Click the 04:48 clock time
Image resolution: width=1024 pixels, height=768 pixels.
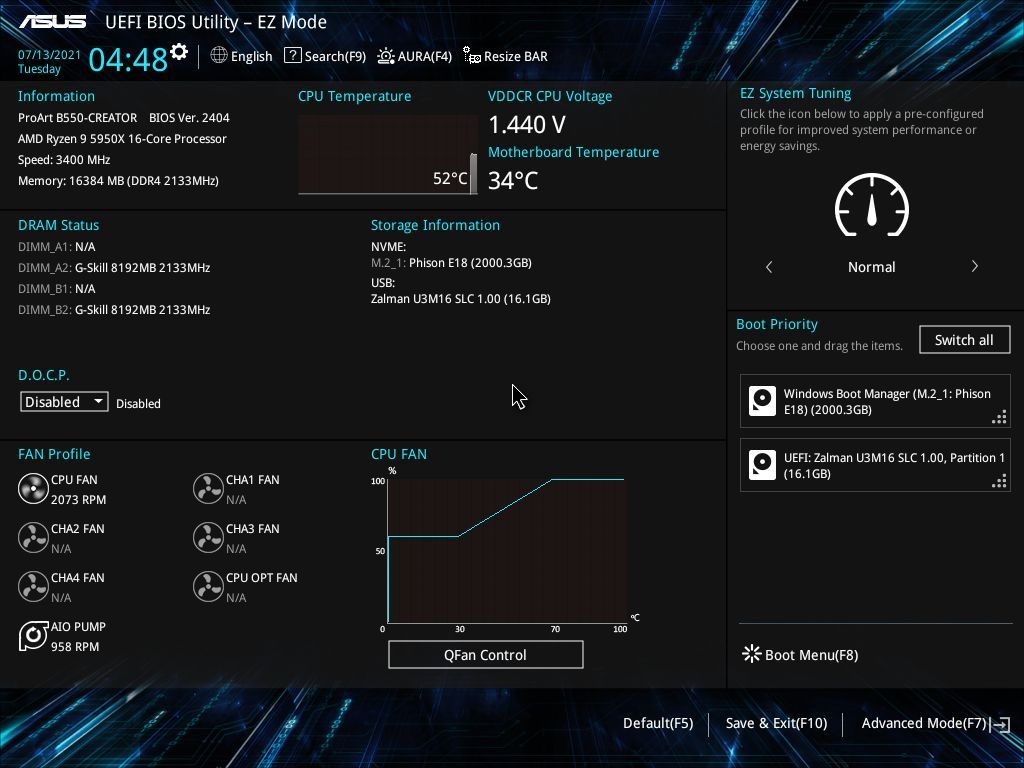[128, 59]
